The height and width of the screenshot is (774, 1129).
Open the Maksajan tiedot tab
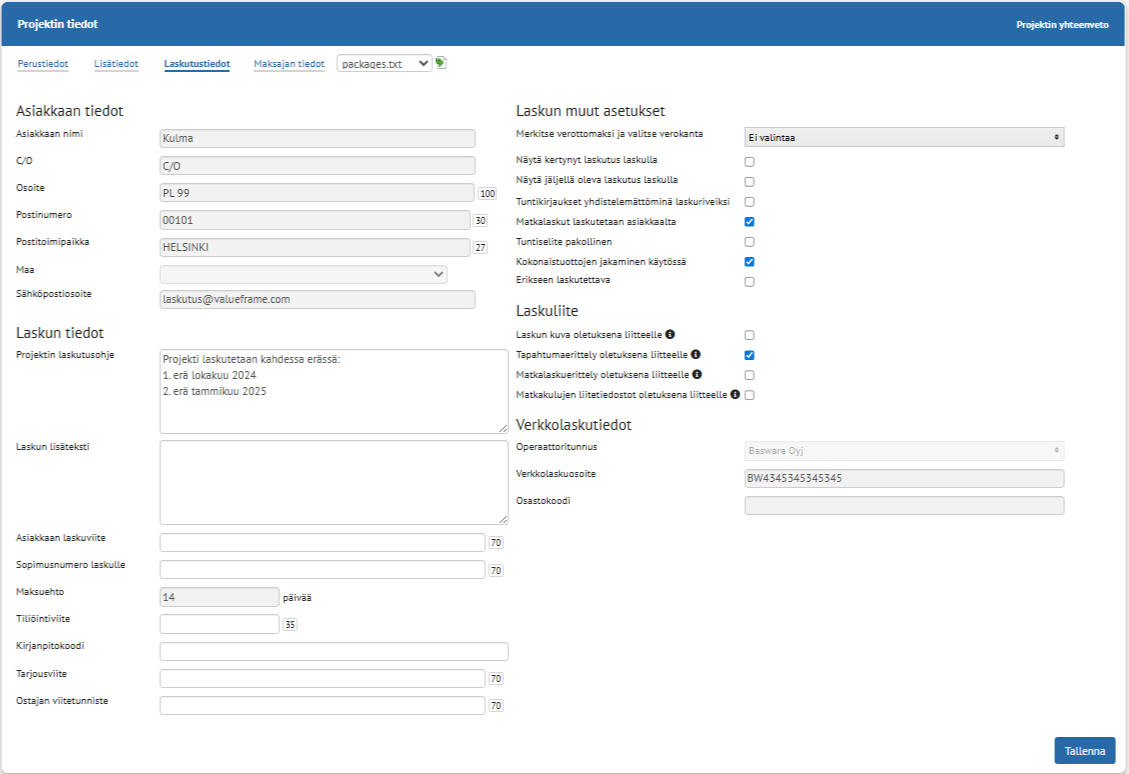(x=289, y=64)
